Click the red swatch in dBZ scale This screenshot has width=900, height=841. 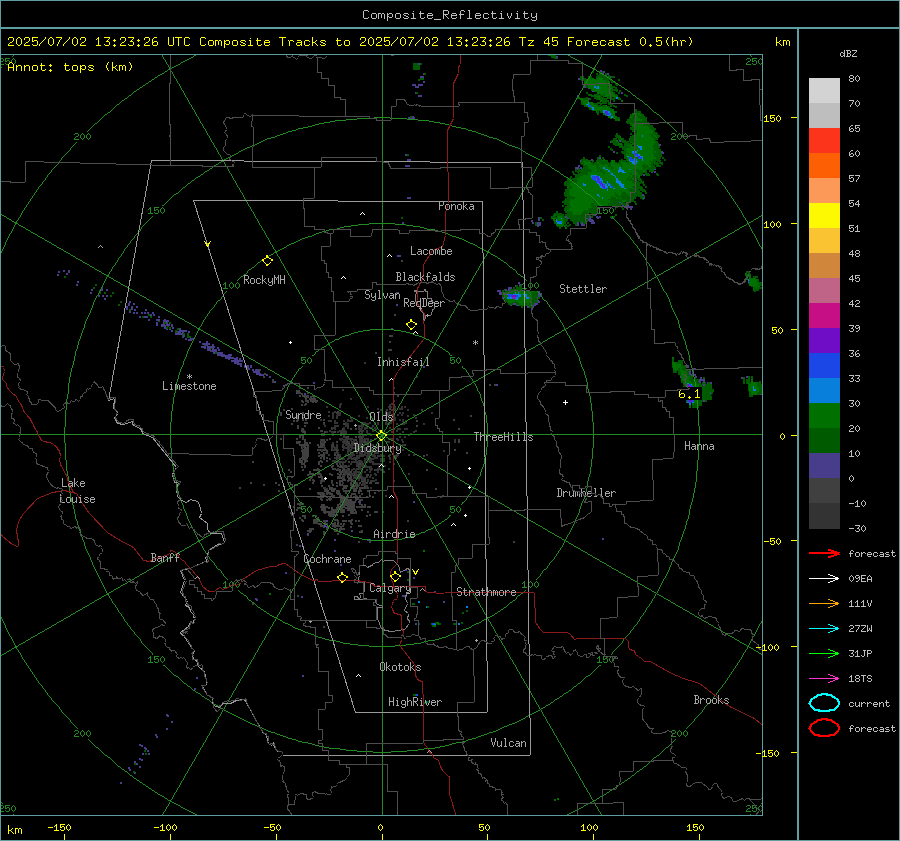pyautogui.click(x=824, y=140)
